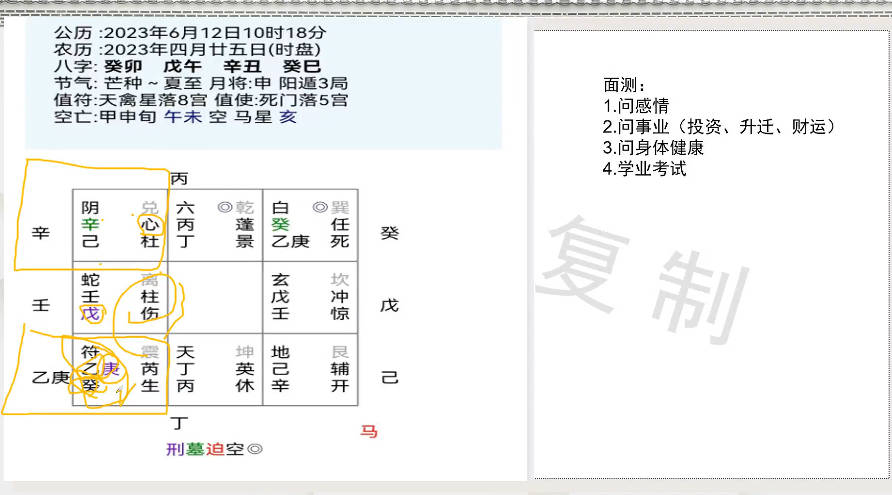Click the blue 亥 horse star text

[x=287, y=117]
